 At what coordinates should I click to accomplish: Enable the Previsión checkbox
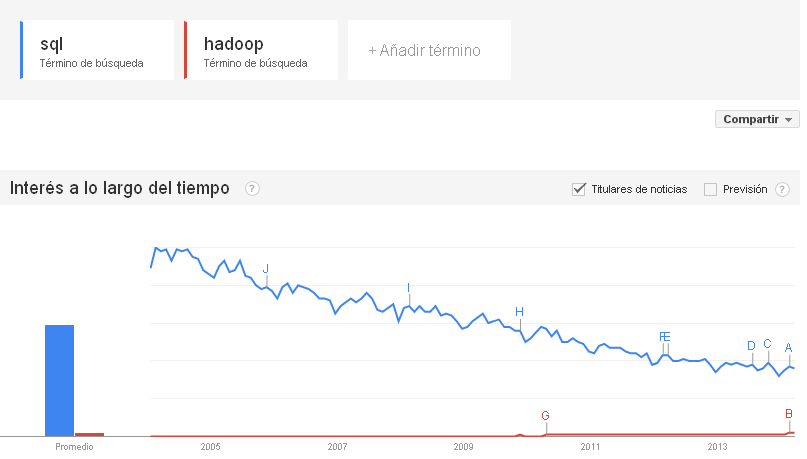(710, 189)
